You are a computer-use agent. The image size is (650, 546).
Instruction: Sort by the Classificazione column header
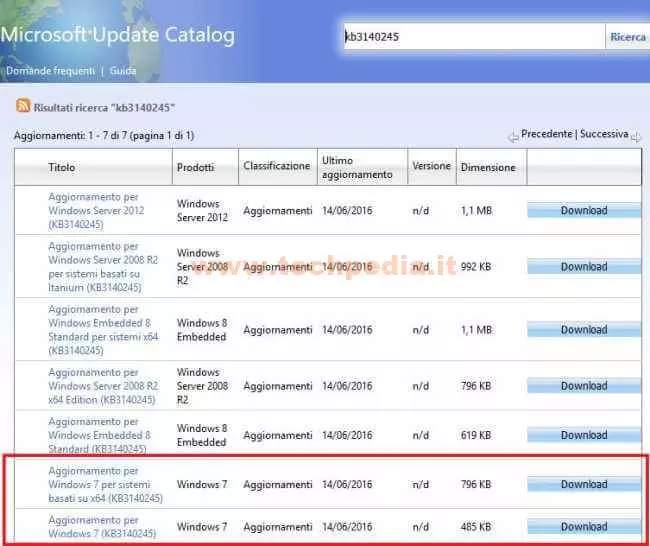click(276, 166)
